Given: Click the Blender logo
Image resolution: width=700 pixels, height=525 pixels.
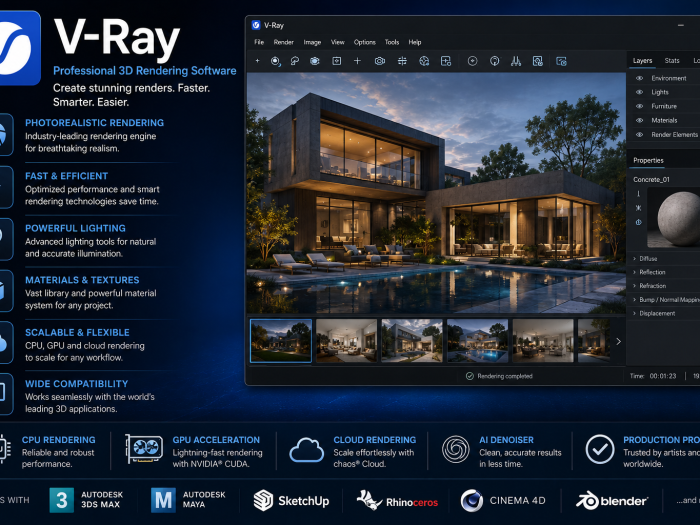Looking at the screenshot, I should (612, 500).
